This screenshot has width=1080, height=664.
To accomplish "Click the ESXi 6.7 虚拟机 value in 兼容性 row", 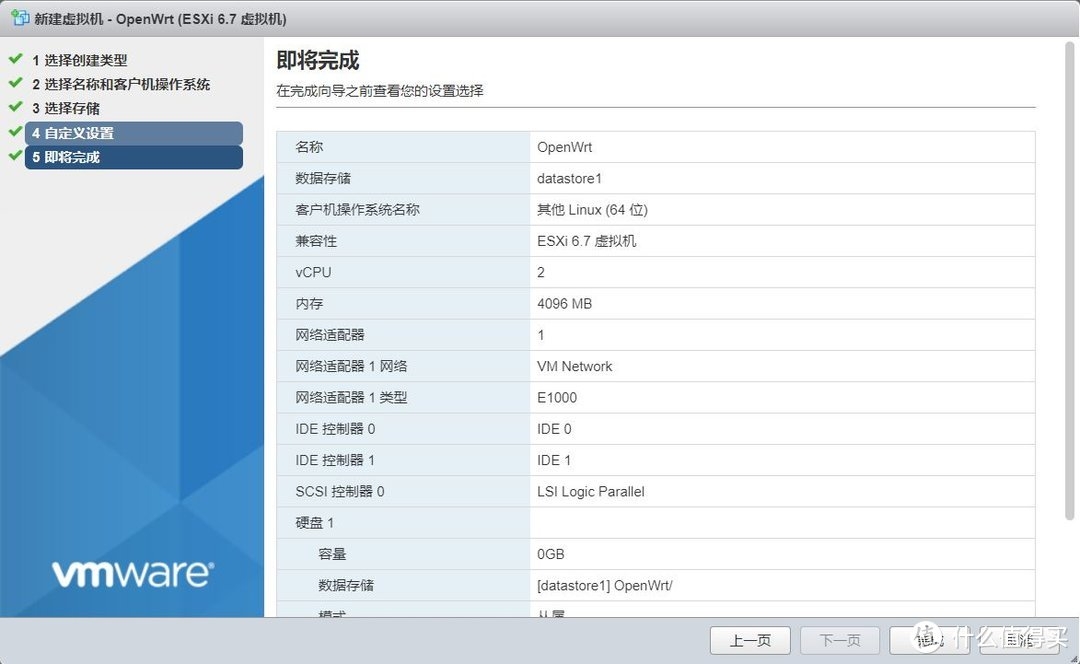I will 587,241.
